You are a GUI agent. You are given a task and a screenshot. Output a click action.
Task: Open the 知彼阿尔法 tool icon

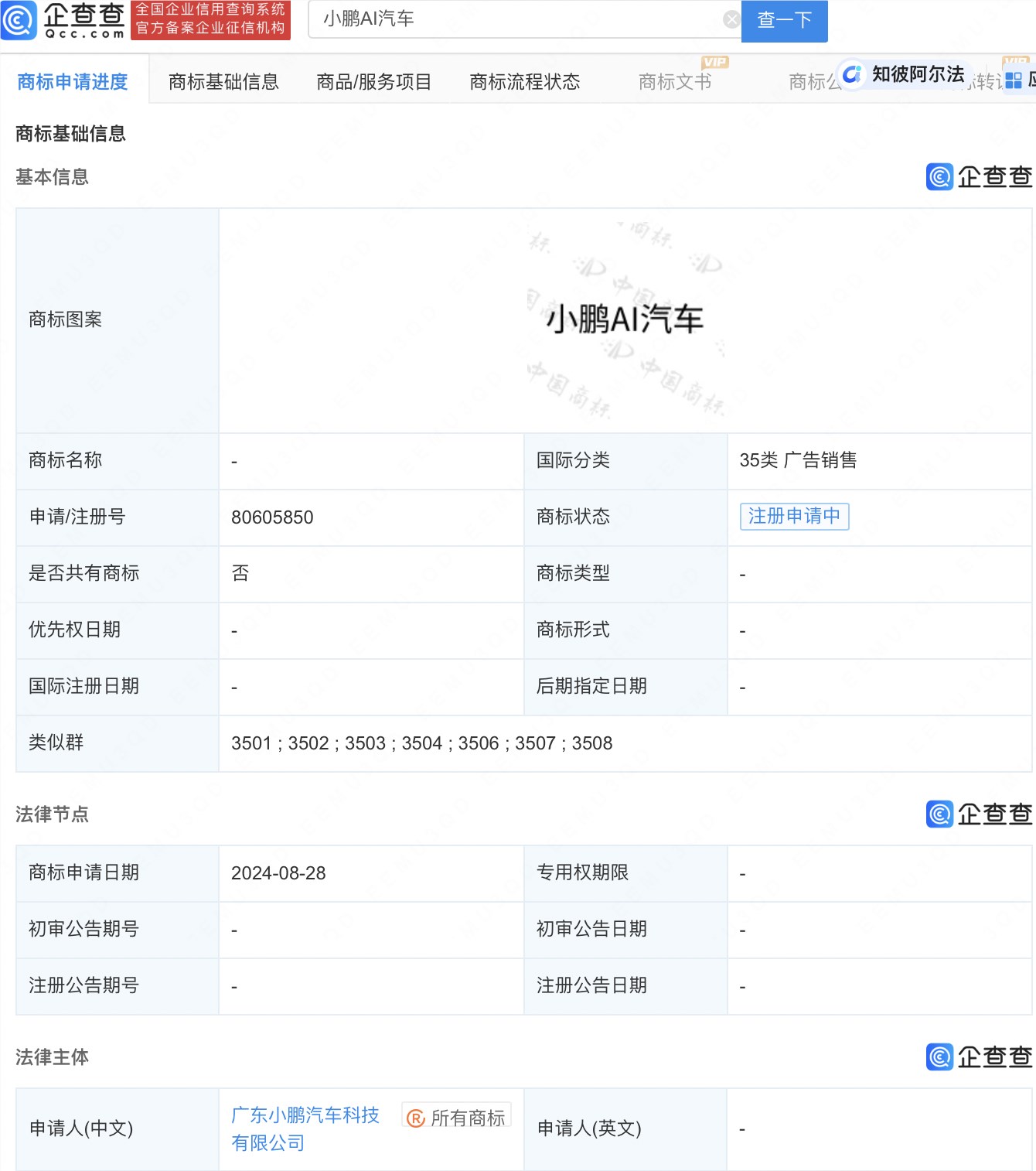pyautogui.click(x=852, y=74)
